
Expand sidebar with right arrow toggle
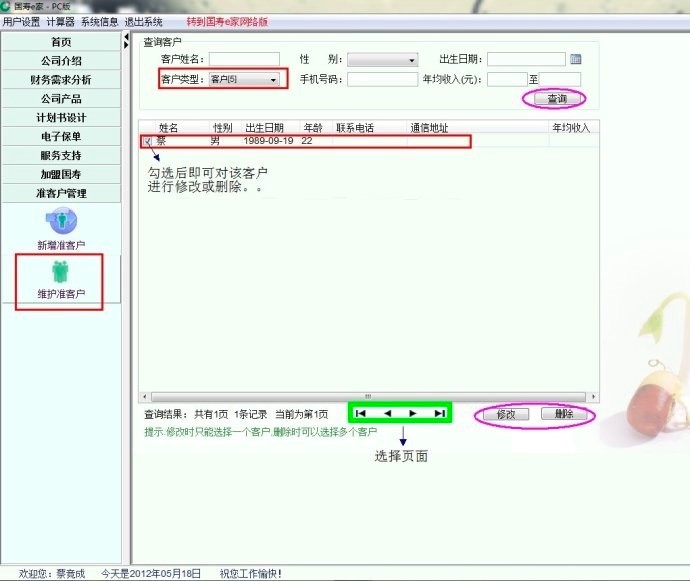click(126, 45)
